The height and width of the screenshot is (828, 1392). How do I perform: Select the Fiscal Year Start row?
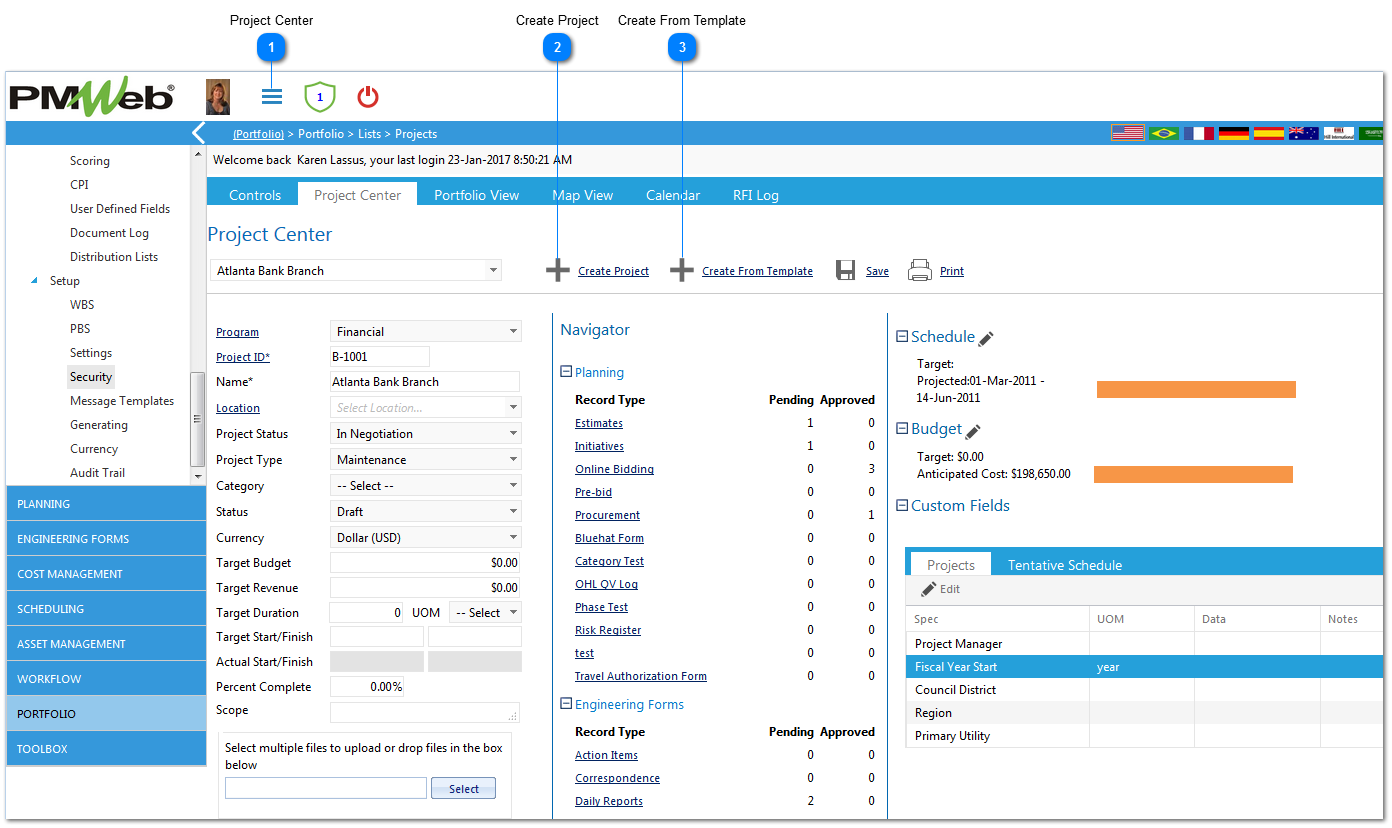1144,667
